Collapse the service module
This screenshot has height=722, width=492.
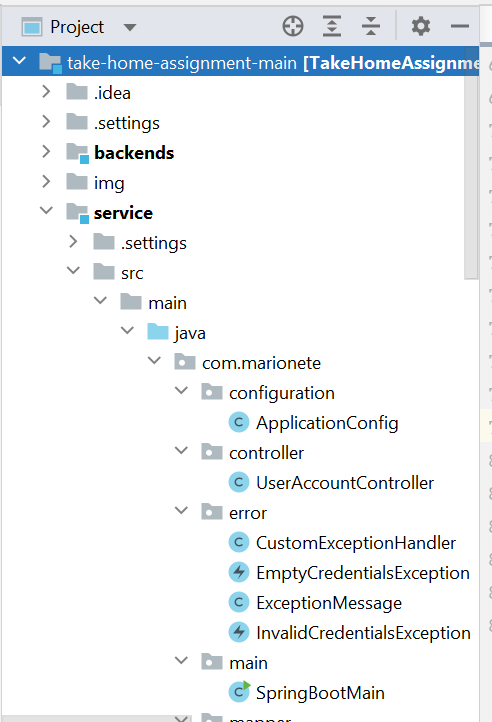pyautogui.click(x=46, y=211)
